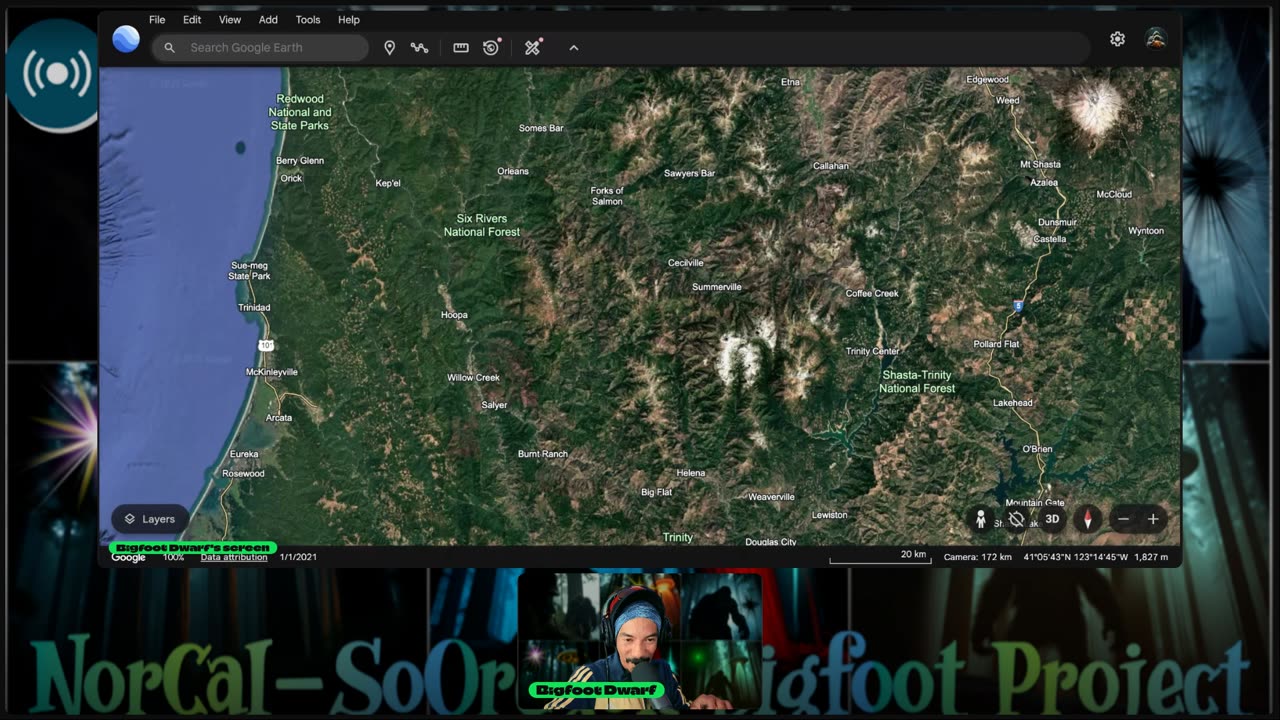Select the Street View pegman

981,519
